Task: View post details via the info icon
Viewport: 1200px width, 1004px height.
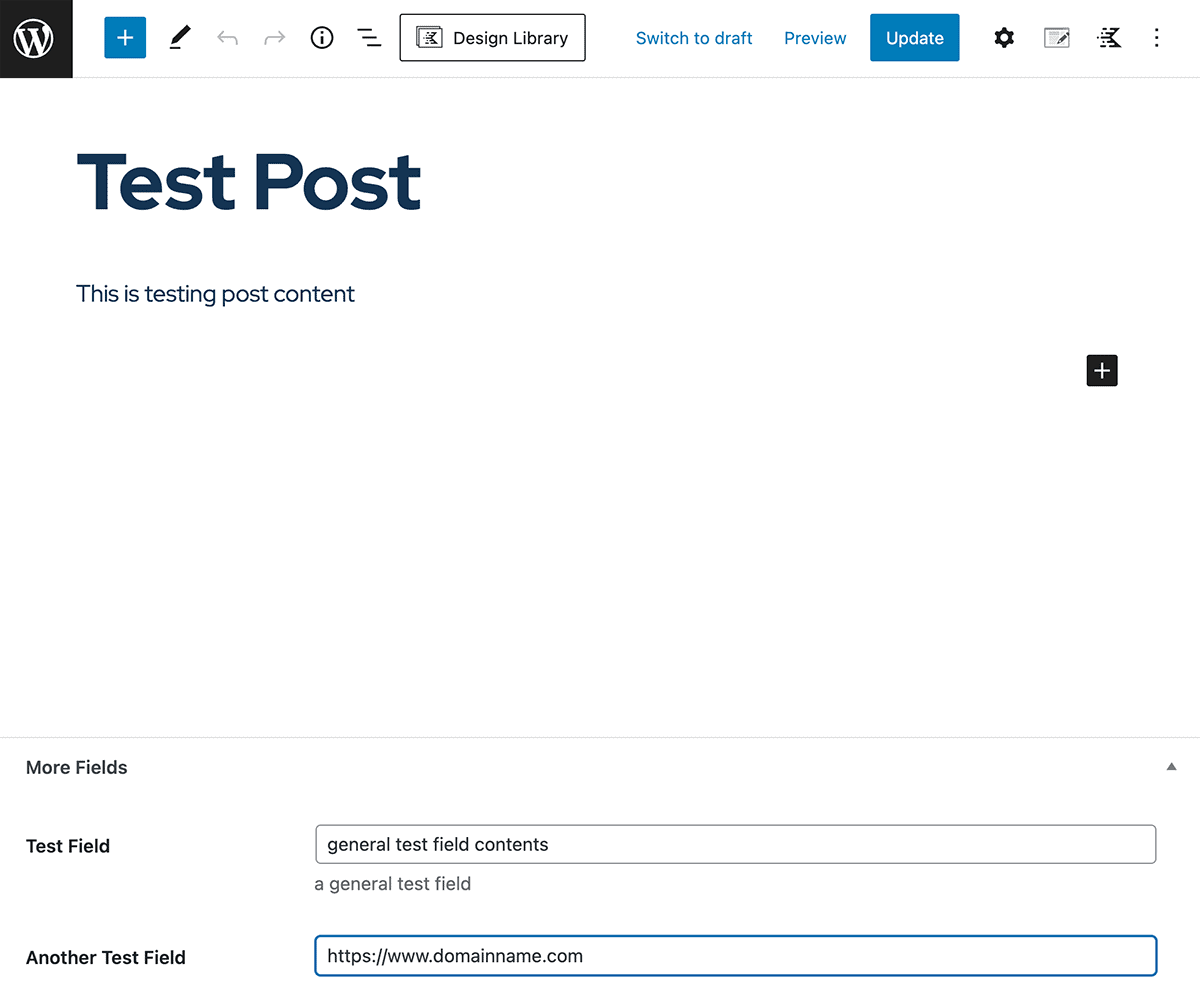Action: tap(321, 37)
